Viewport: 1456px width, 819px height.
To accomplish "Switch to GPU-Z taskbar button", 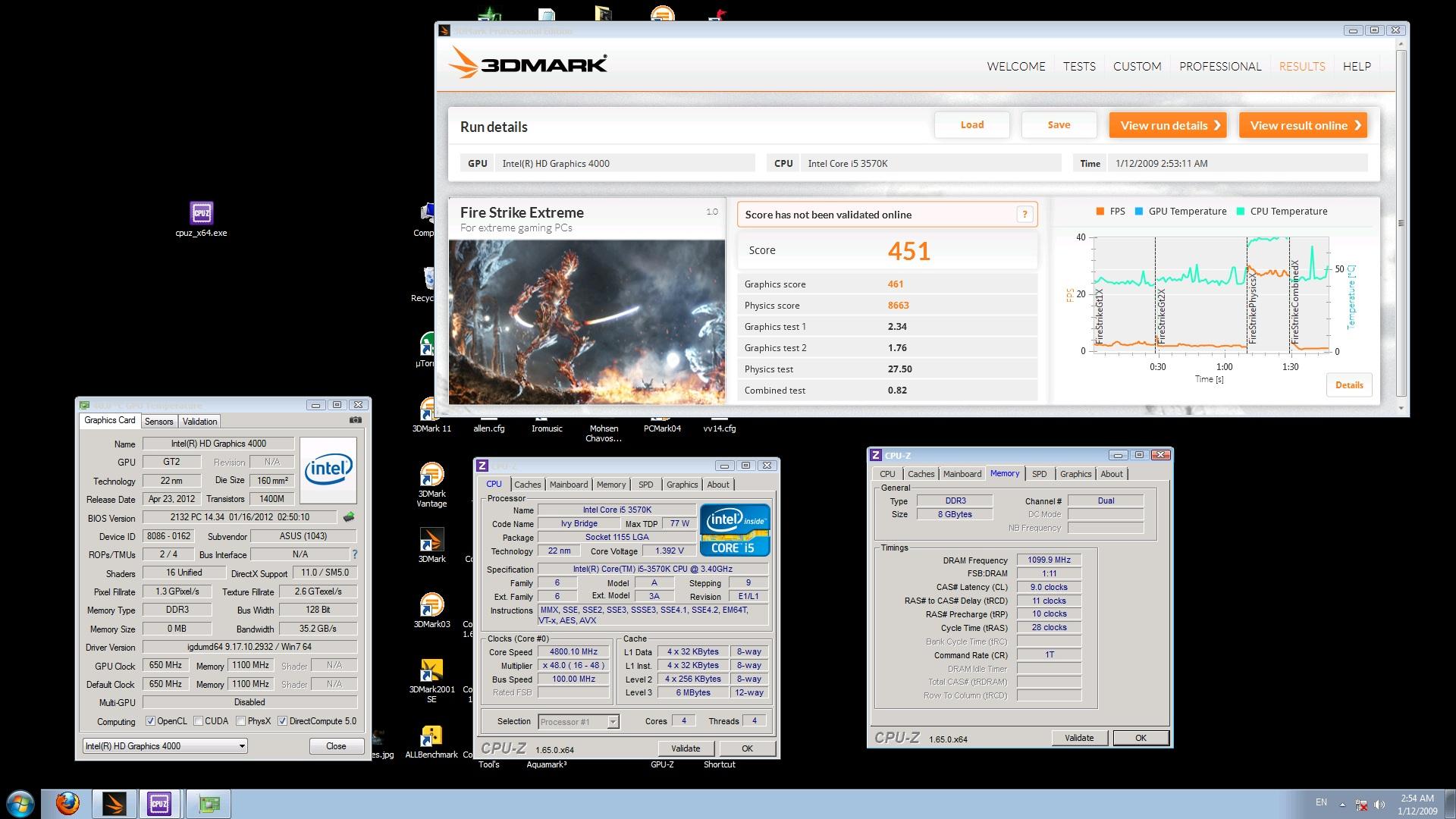I will point(209,803).
